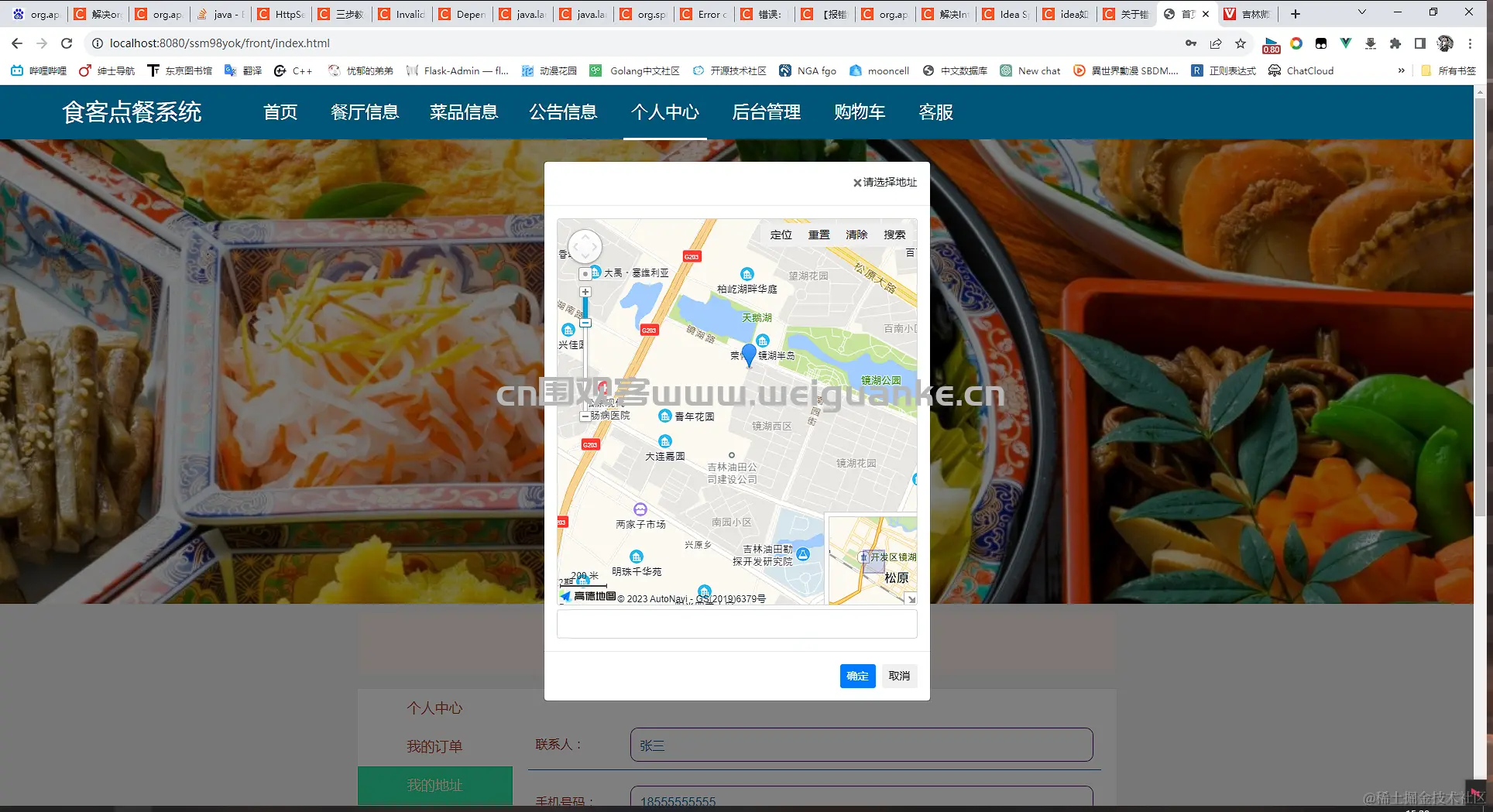Open the 所有书签 bookmarks folder
The image size is (1493, 812).
click(1449, 70)
